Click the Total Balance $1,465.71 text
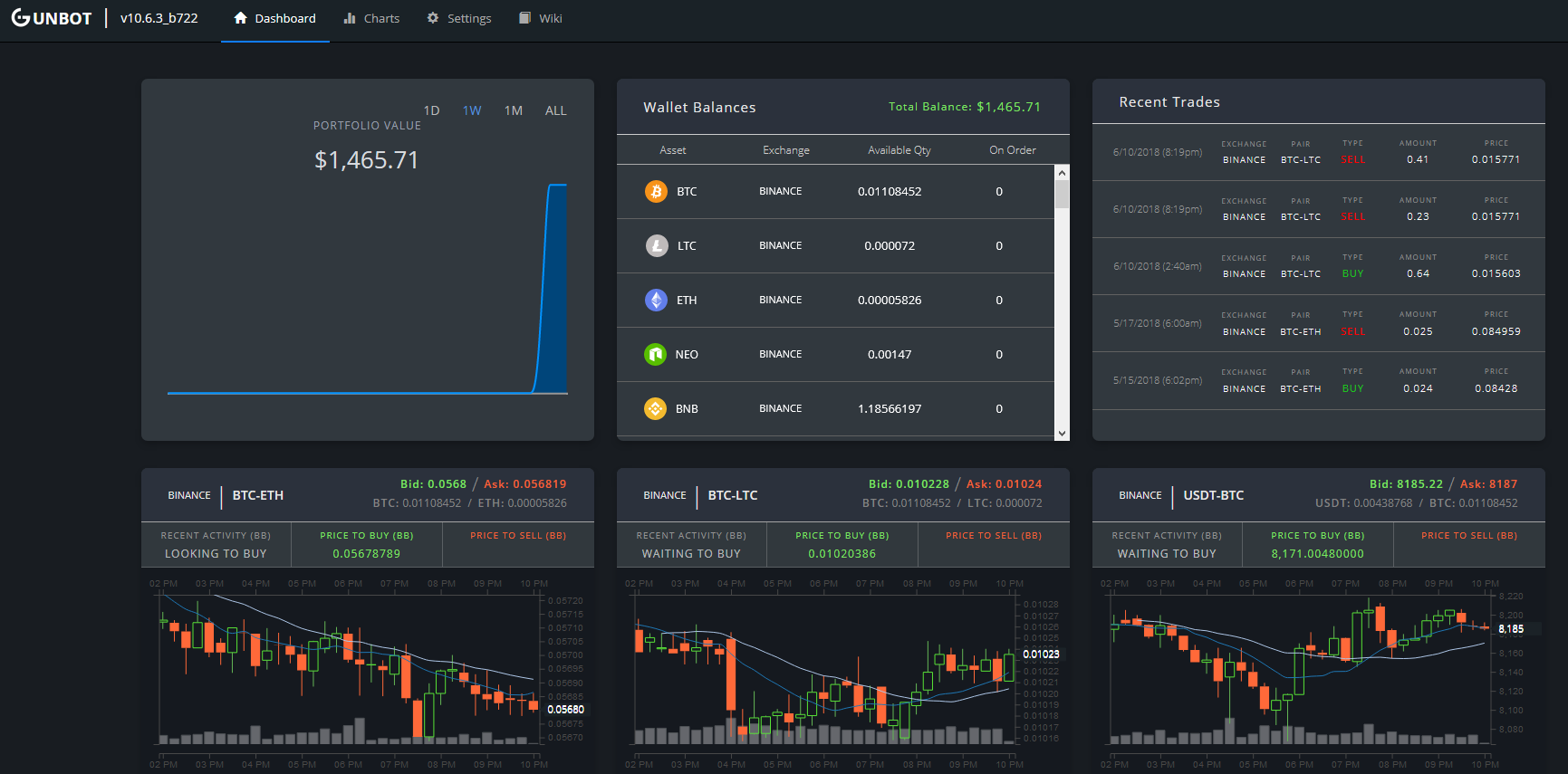This screenshot has height=774, width=1568. pyautogui.click(x=965, y=107)
